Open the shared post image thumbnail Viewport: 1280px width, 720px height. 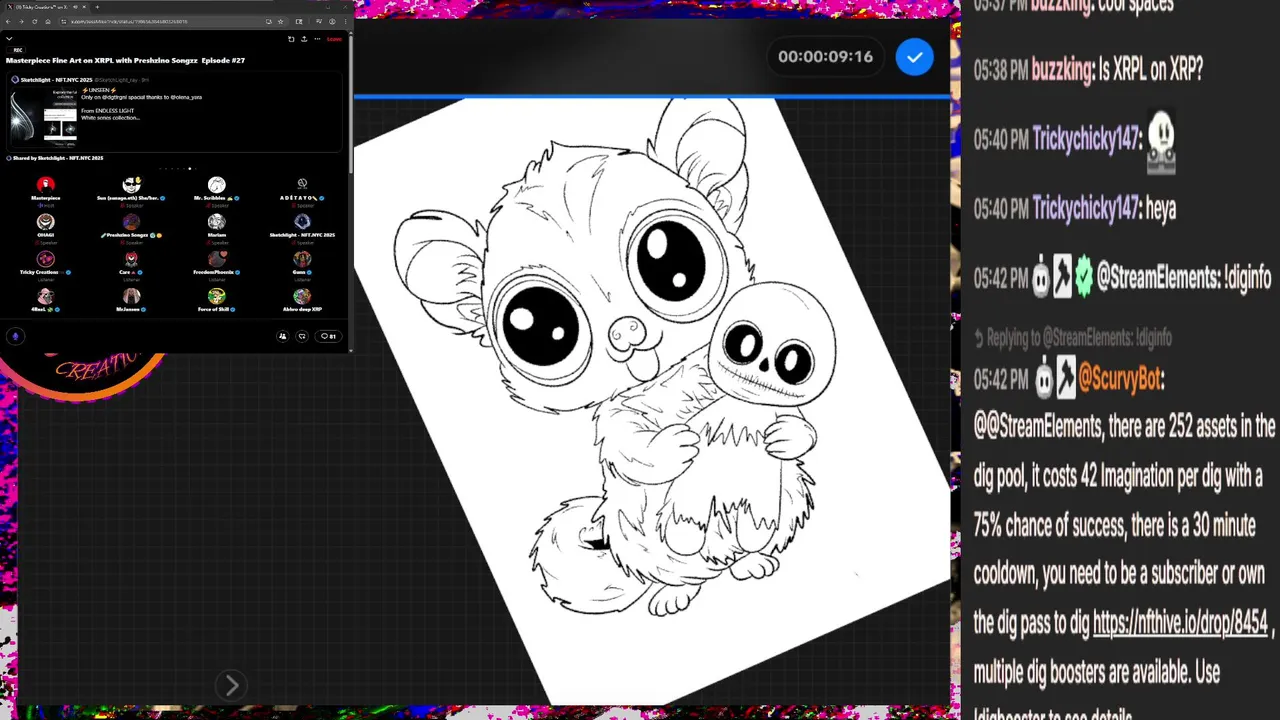point(43,116)
